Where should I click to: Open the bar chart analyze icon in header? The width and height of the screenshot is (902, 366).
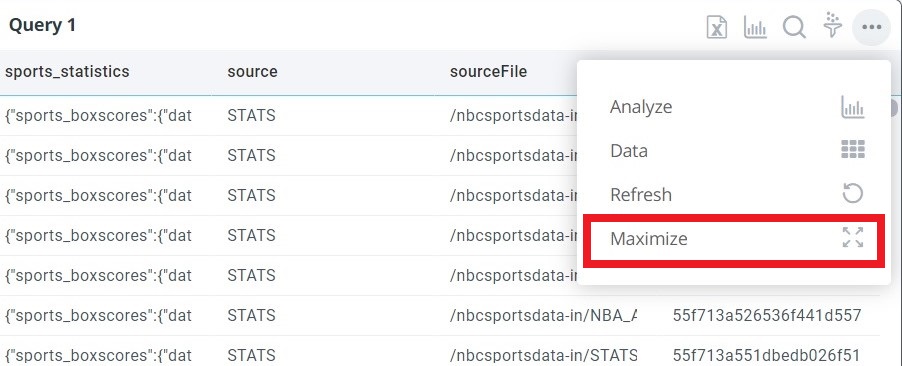(755, 27)
